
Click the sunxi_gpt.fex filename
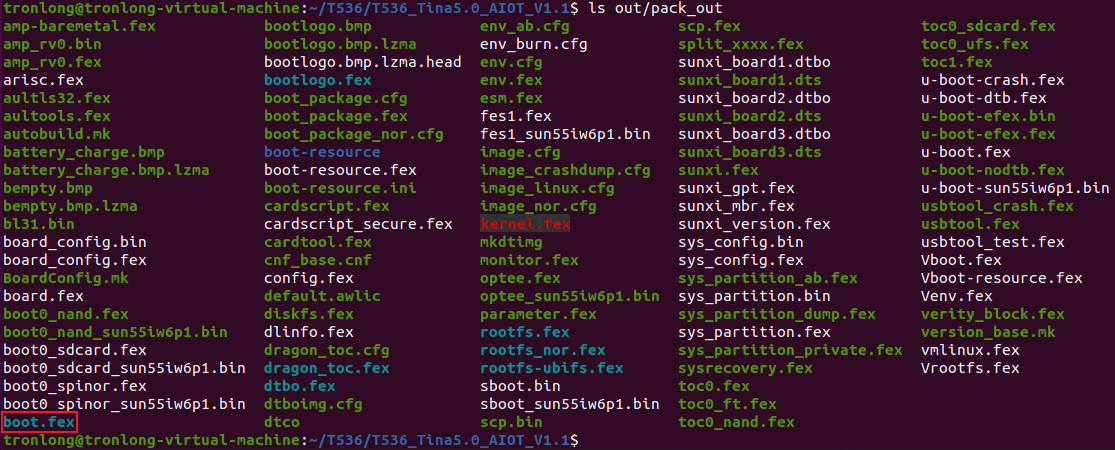point(737,188)
